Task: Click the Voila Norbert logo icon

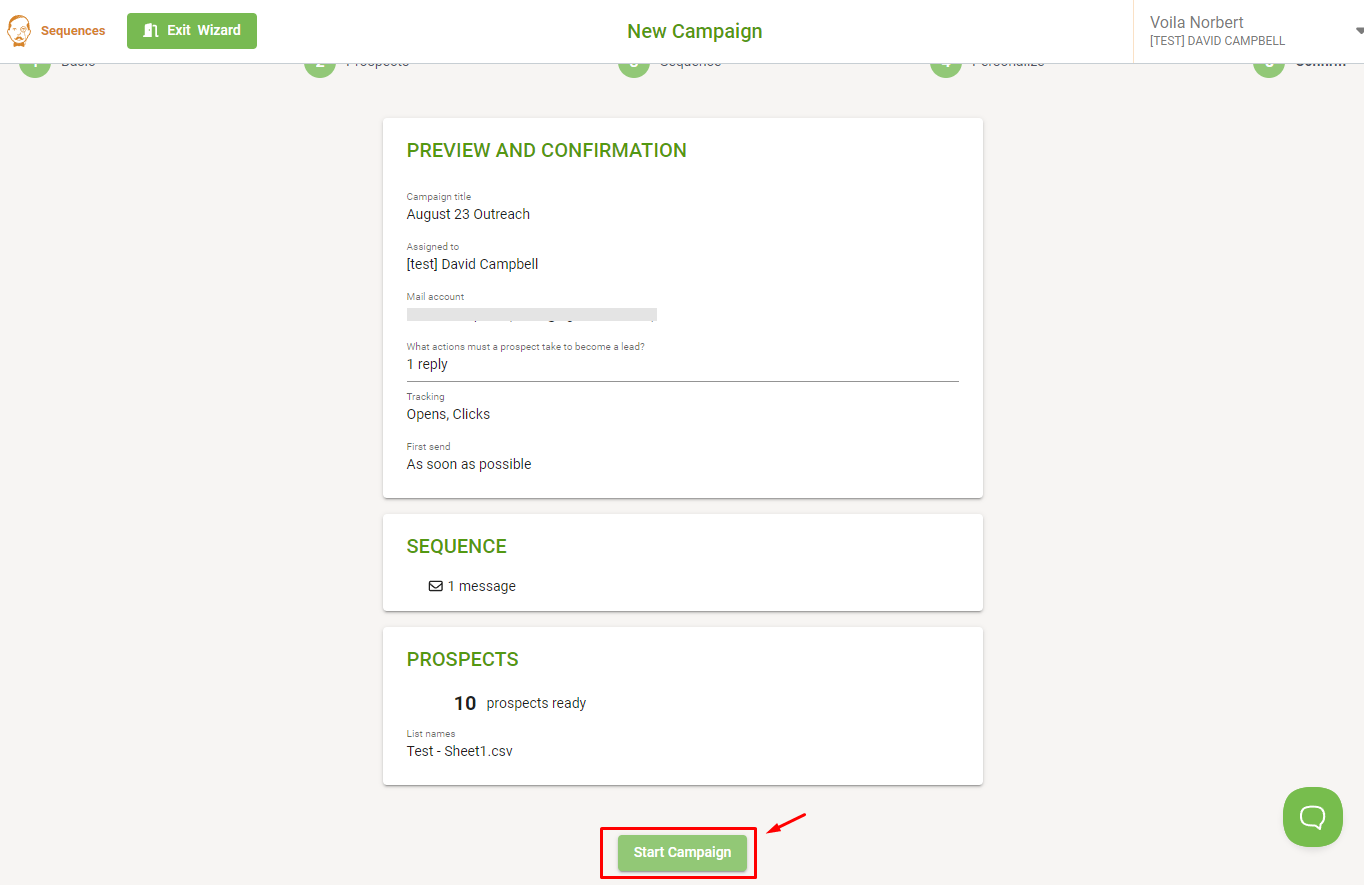Action: coord(18,30)
